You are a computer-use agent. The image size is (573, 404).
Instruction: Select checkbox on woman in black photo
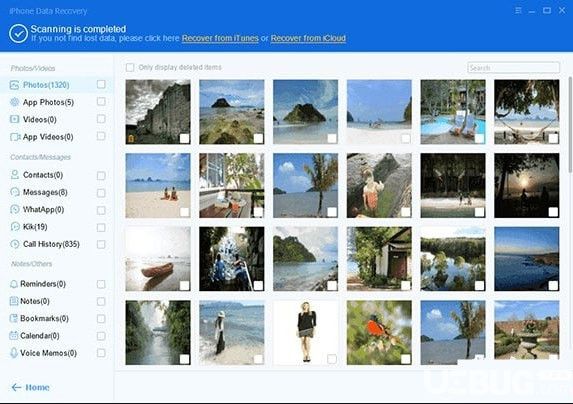point(332,359)
